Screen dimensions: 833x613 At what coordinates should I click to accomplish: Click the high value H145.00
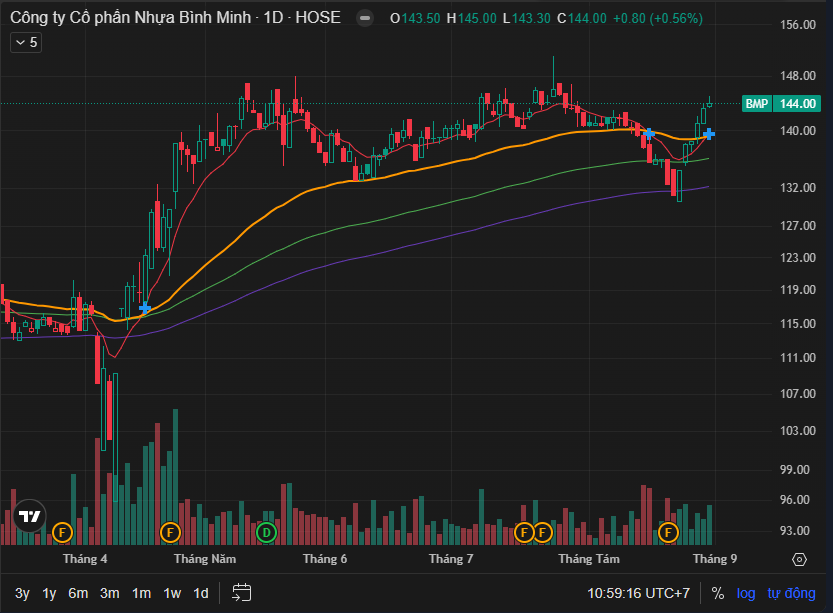point(471,18)
